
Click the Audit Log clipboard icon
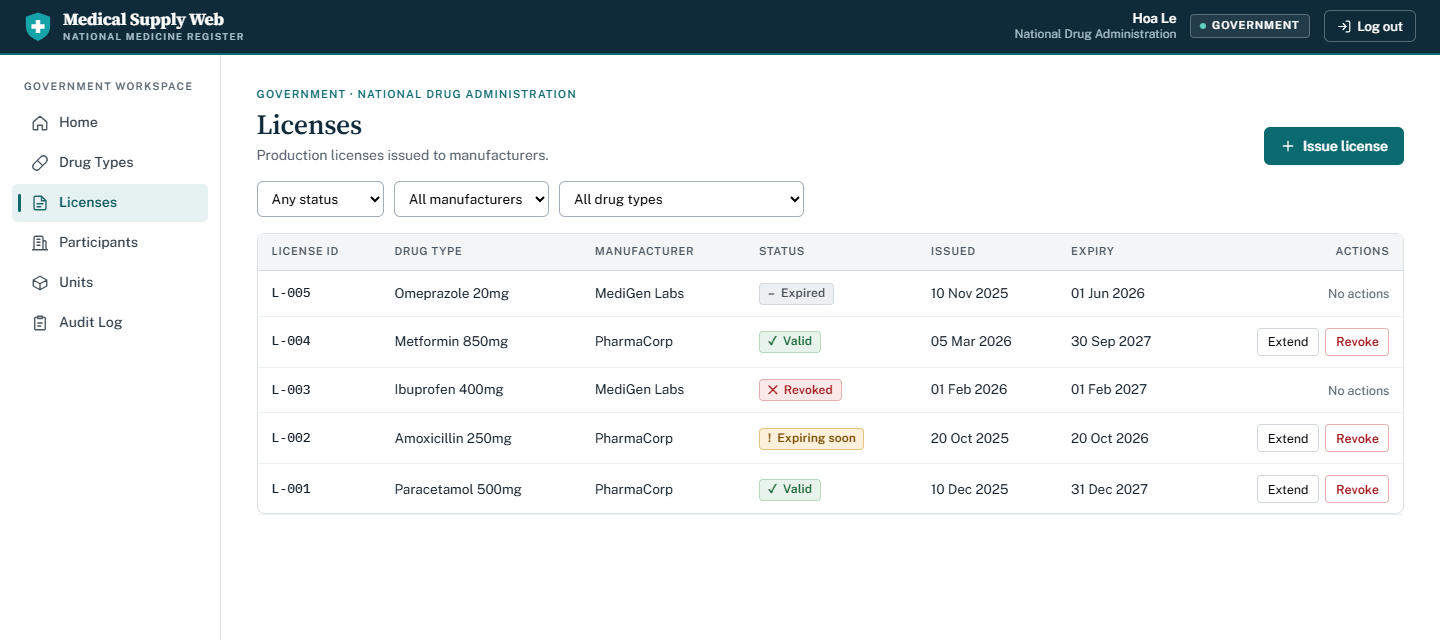pyautogui.click(x=40, y=323)
